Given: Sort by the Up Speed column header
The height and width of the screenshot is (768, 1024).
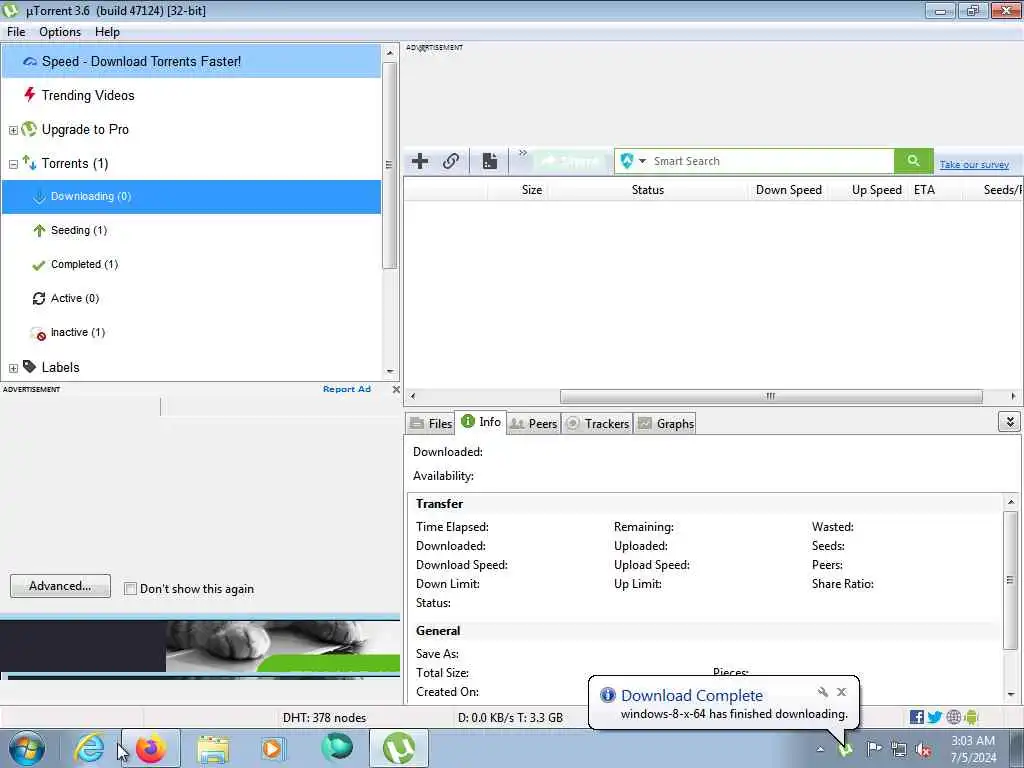Looking at the screenshot, I should 876,190.
